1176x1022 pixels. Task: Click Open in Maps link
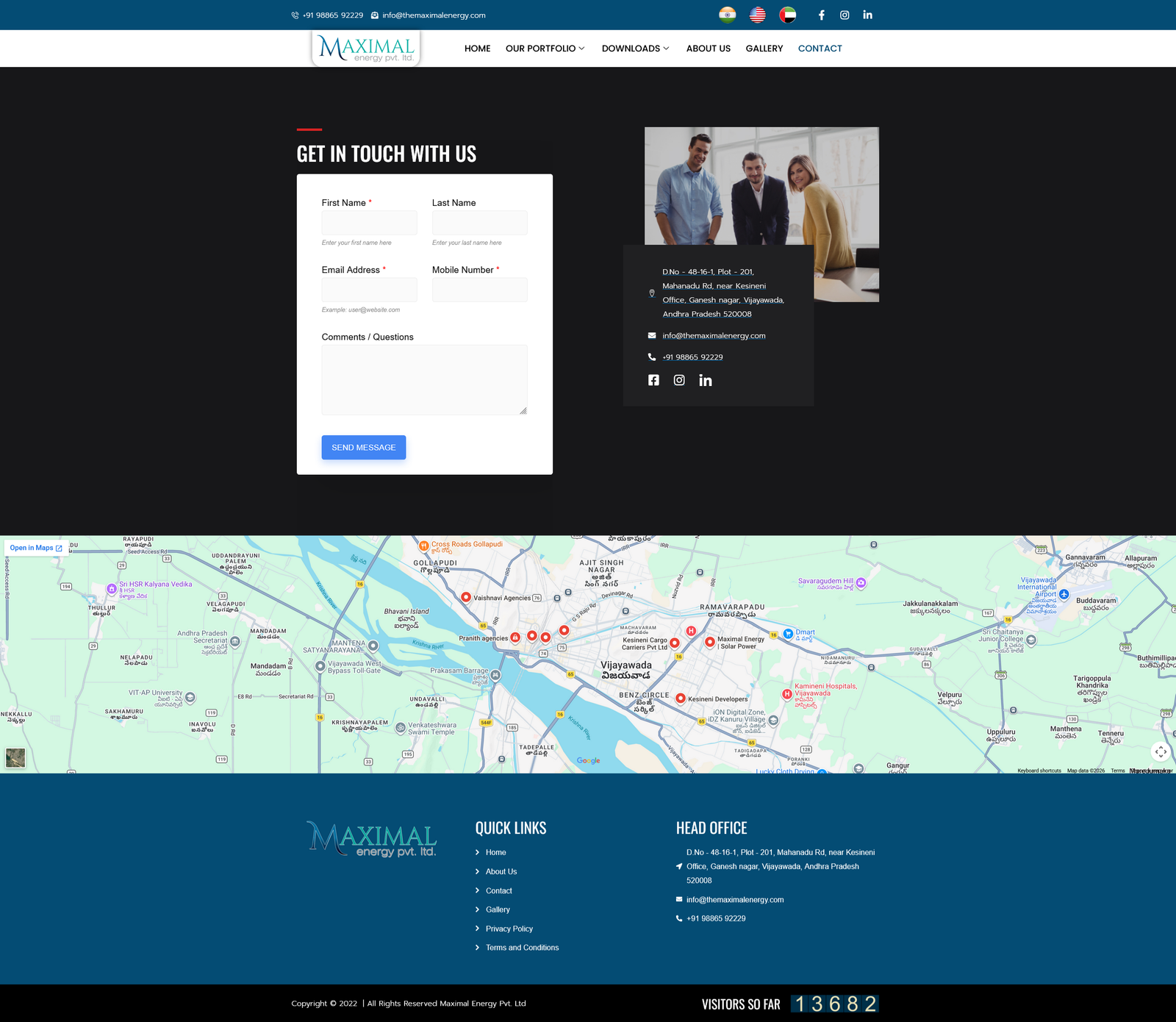pos(36,548)
